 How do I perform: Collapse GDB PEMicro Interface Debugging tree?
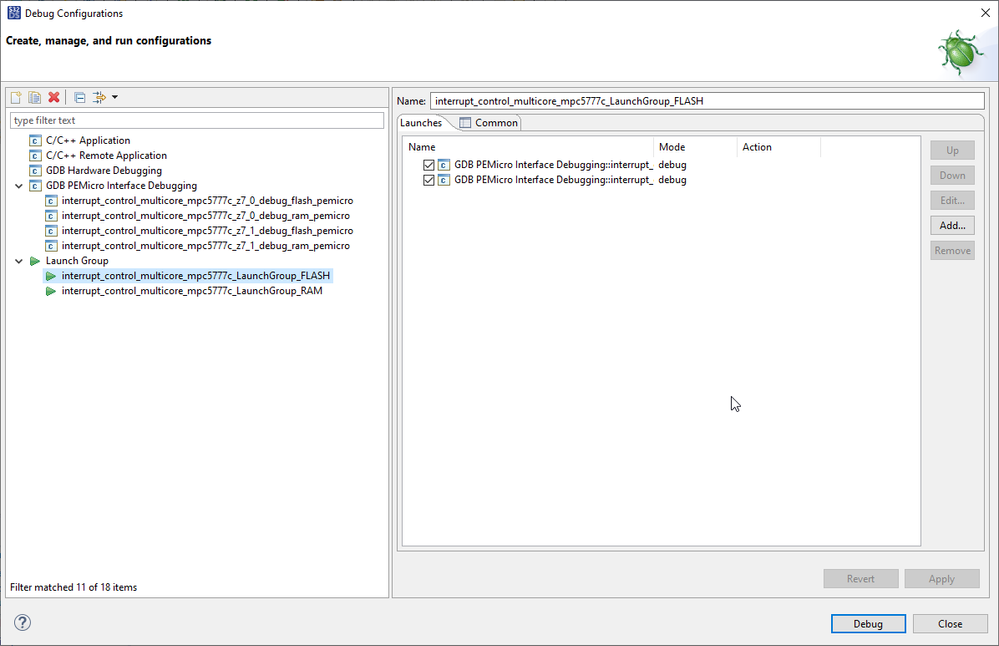(x=19, y=186)
